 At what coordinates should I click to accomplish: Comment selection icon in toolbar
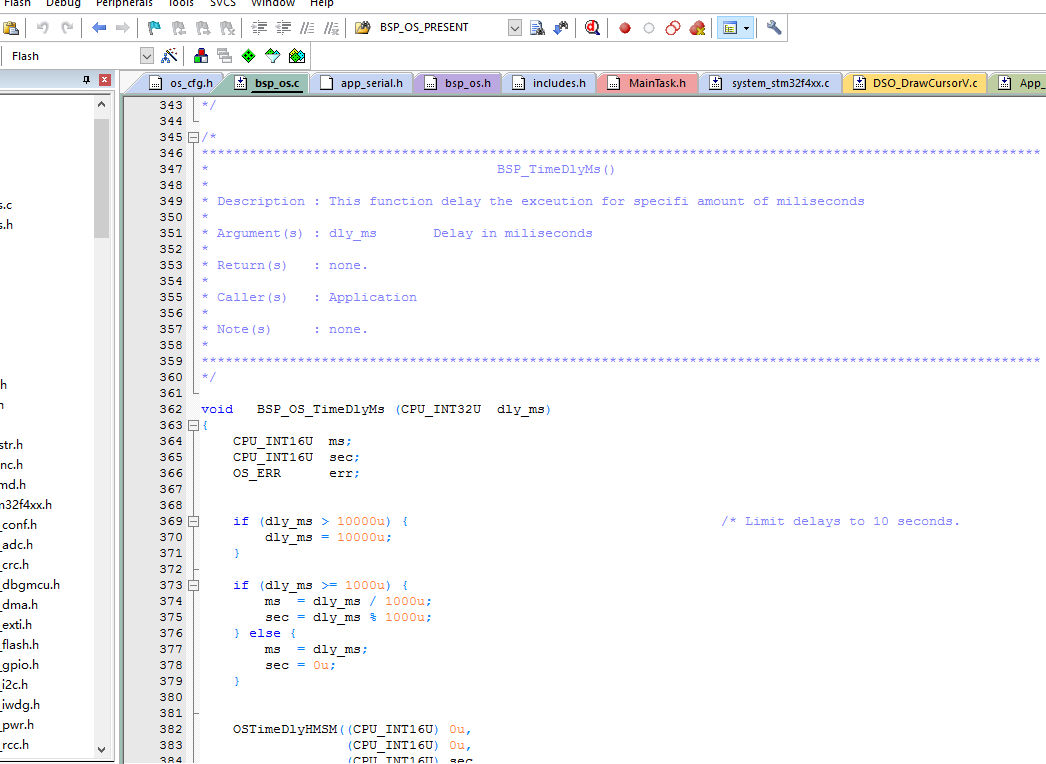308,28
